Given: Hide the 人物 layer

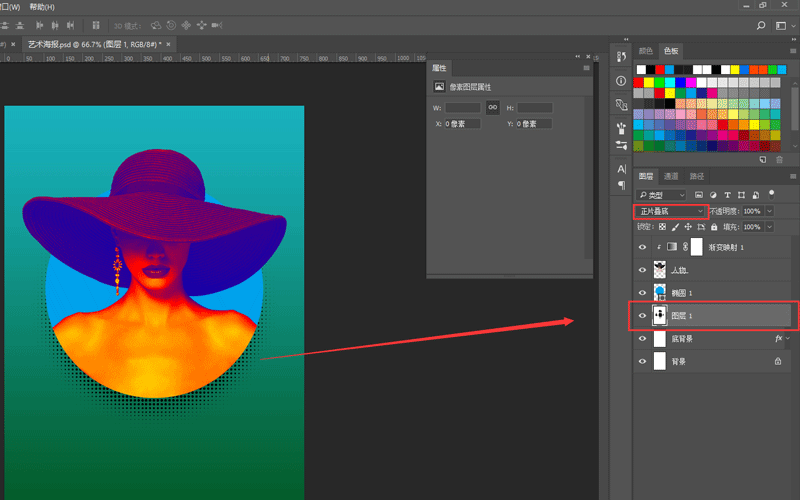Looking at the screenshot, I should (x=642, y=270).
